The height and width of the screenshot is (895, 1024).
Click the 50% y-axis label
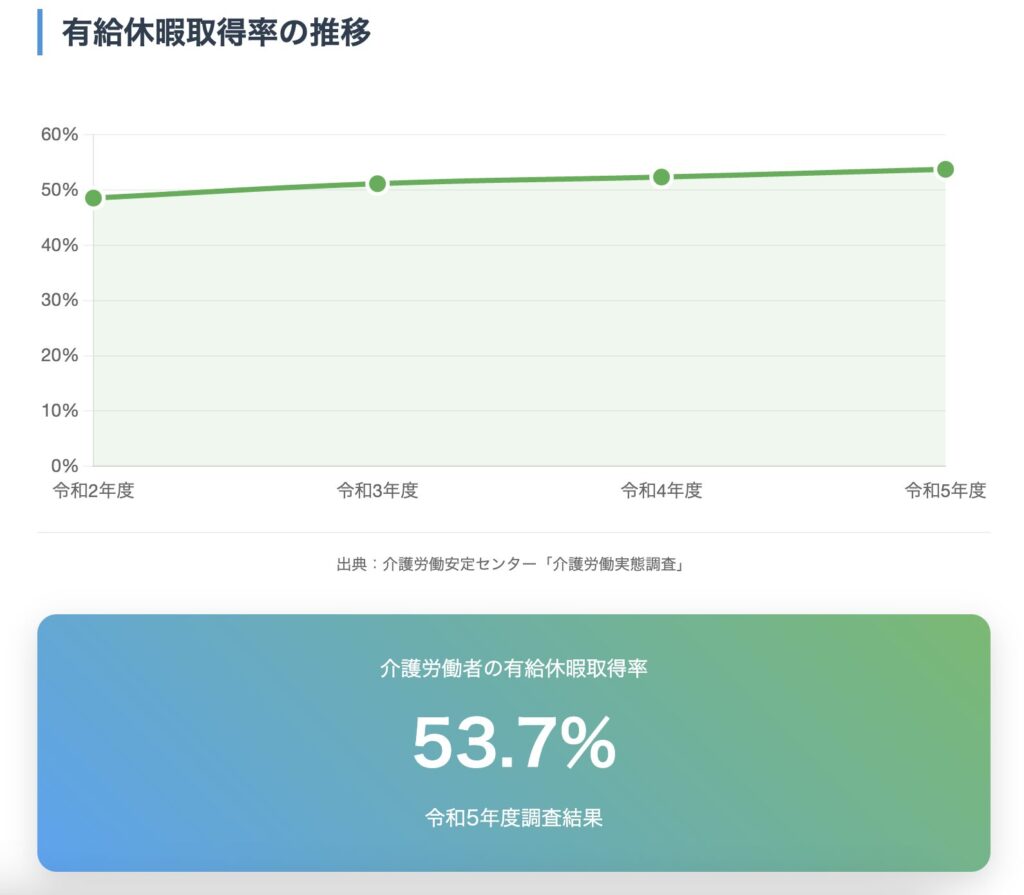coord(59,190)
